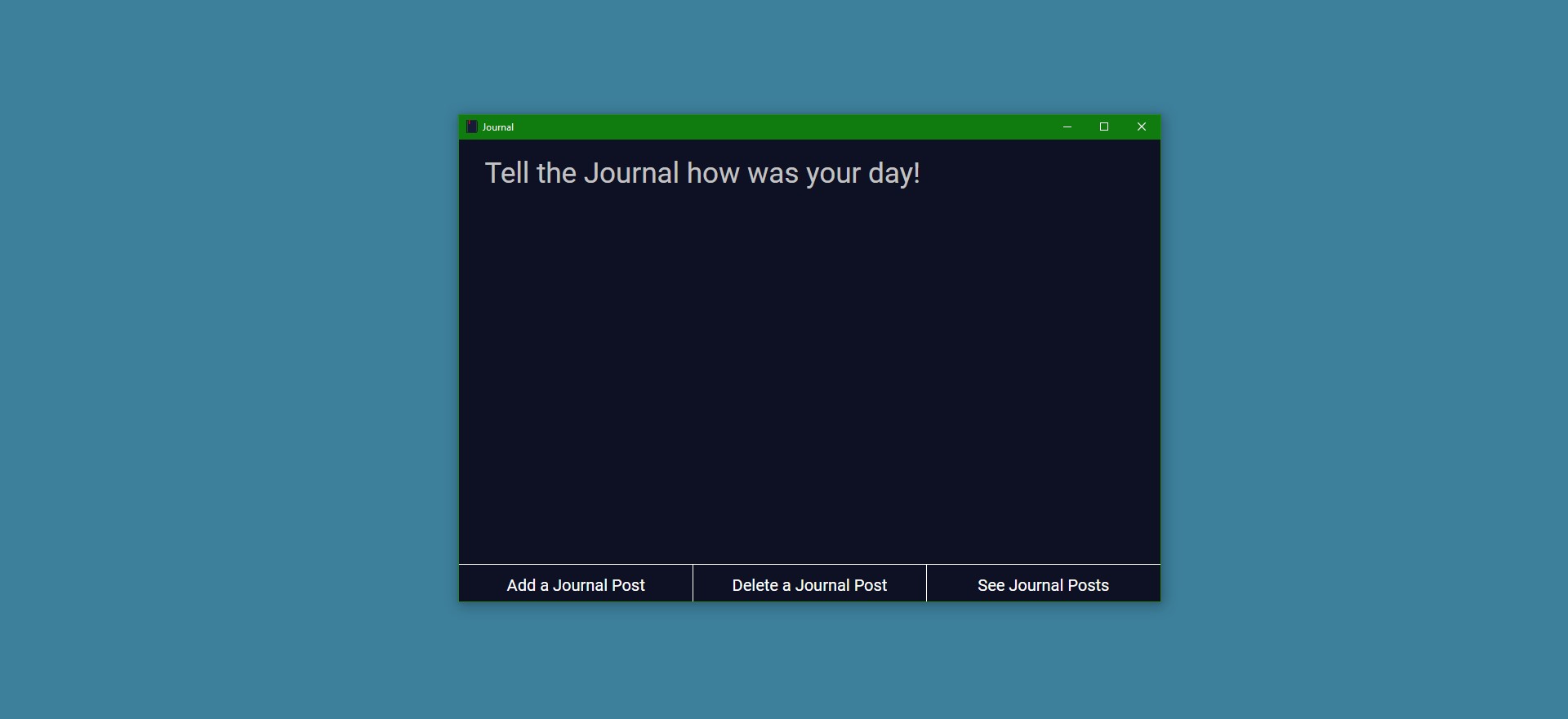Viewport: 1568px width, 719px height.
Task: Close the Journal window
Action: (x=1142, y=126)
